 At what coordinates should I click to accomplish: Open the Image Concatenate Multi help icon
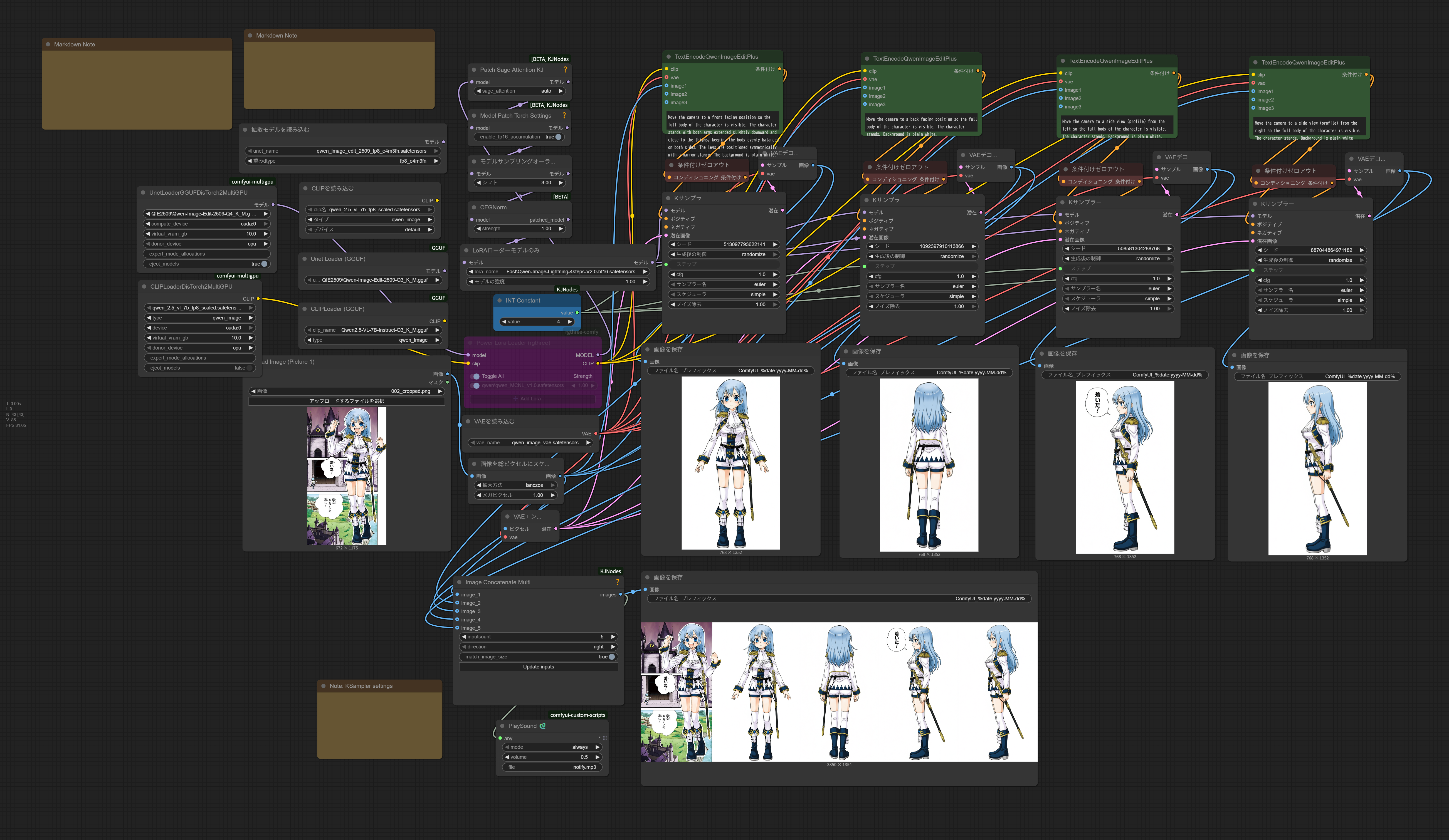618,582
